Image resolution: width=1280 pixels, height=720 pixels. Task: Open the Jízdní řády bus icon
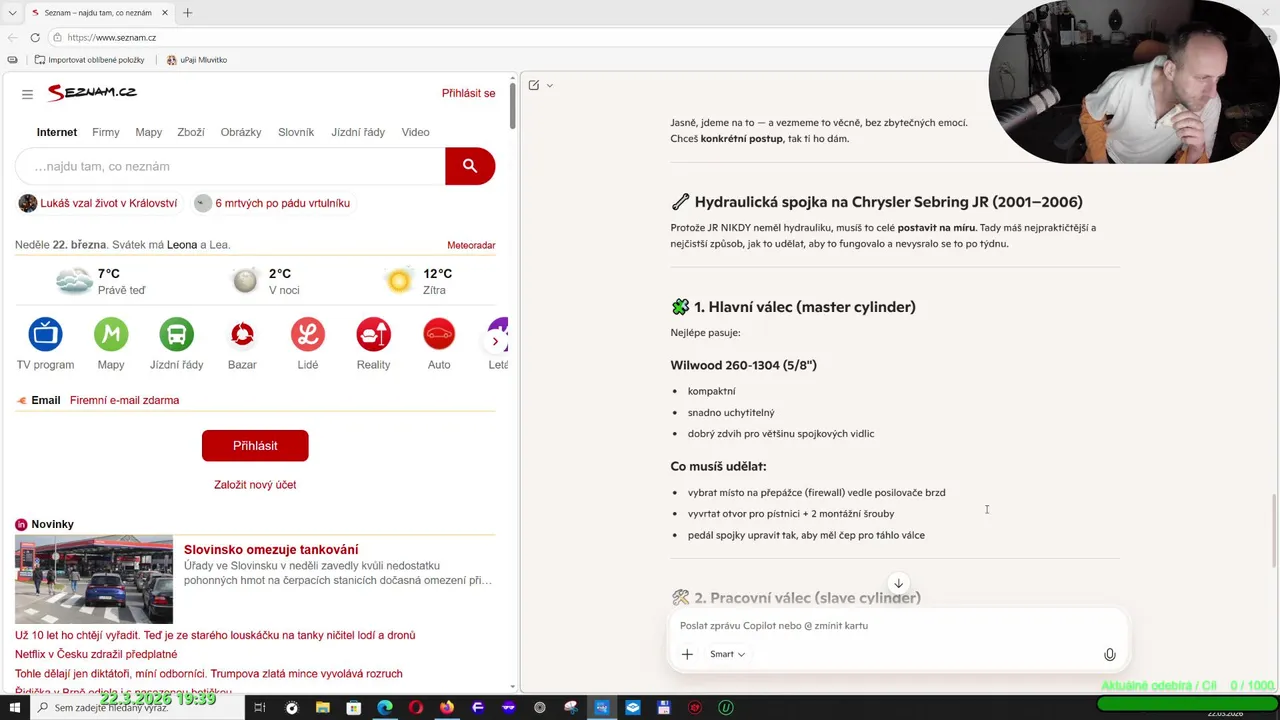[177, 334]
